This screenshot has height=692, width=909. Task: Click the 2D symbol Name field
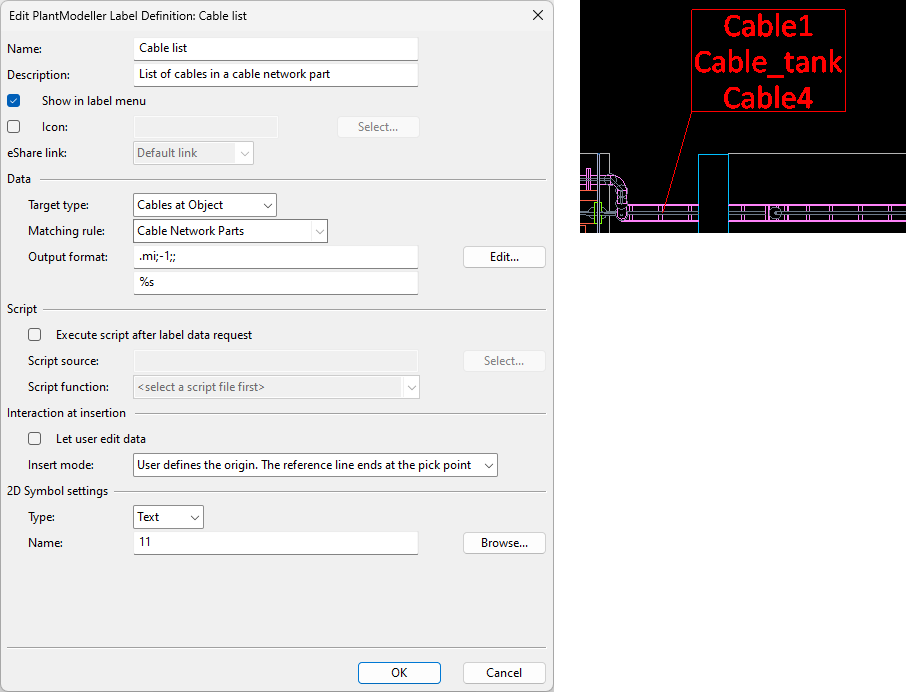(275, 543)
